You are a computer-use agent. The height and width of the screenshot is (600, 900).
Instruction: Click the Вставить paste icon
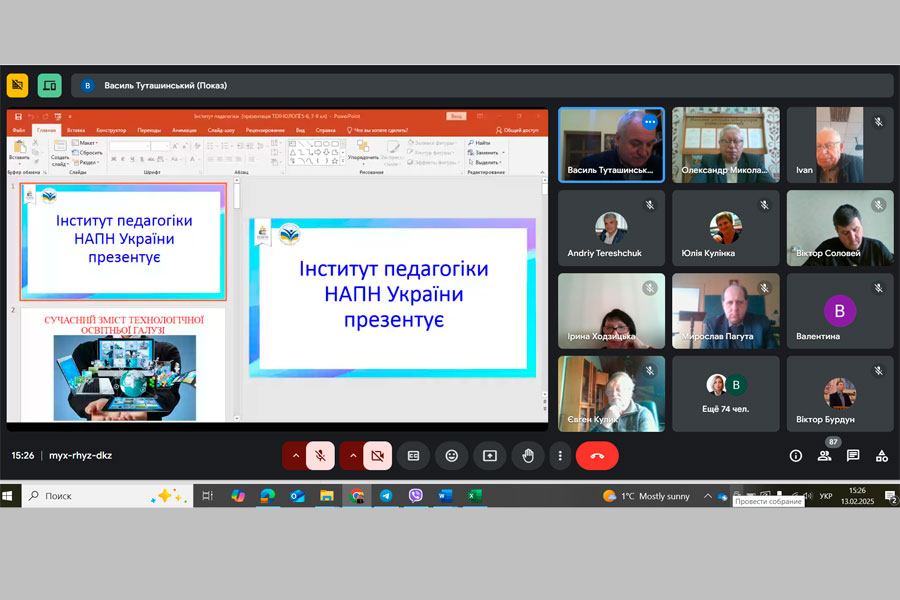pyautogui.click(x=19, y=150)
